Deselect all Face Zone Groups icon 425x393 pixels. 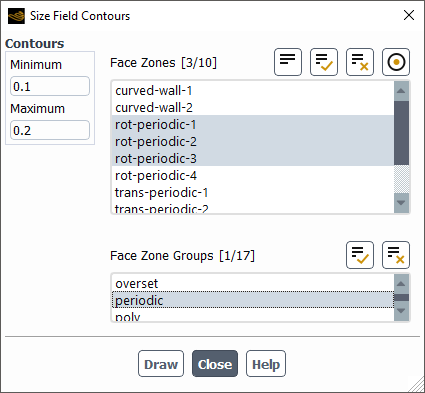(x=396, y=255)
